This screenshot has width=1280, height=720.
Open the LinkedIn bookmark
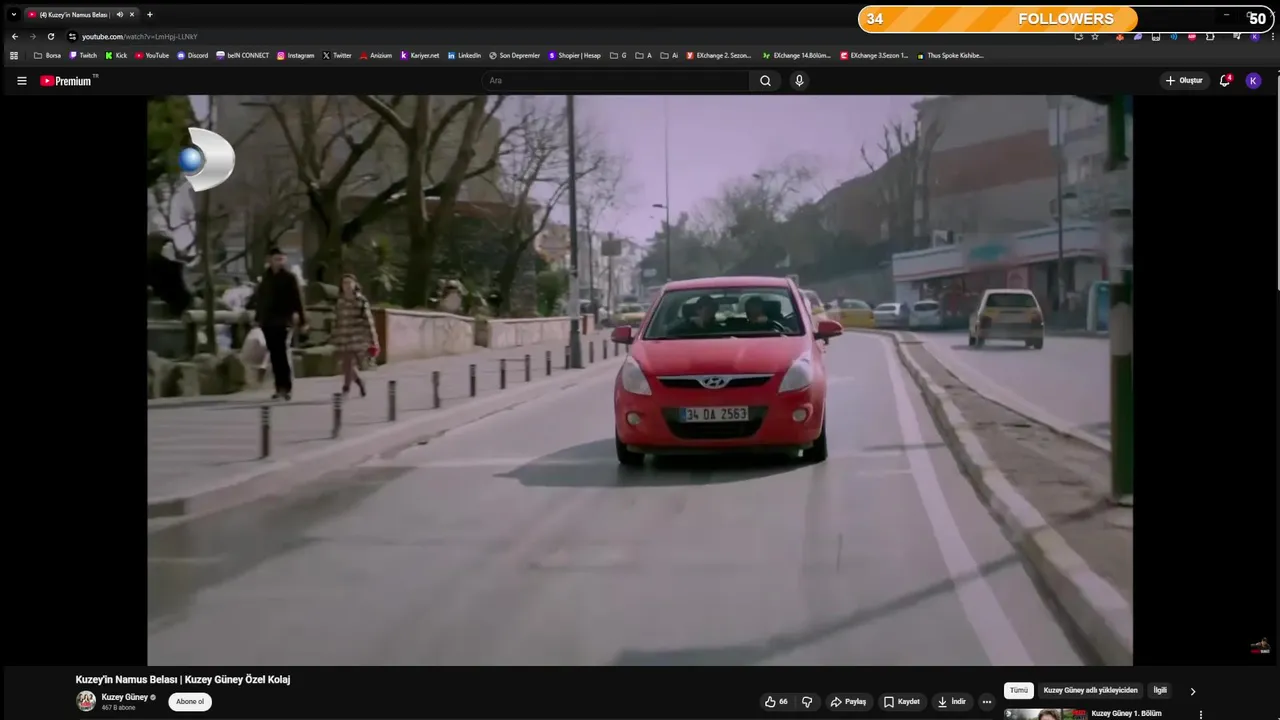tap(464, 56)
